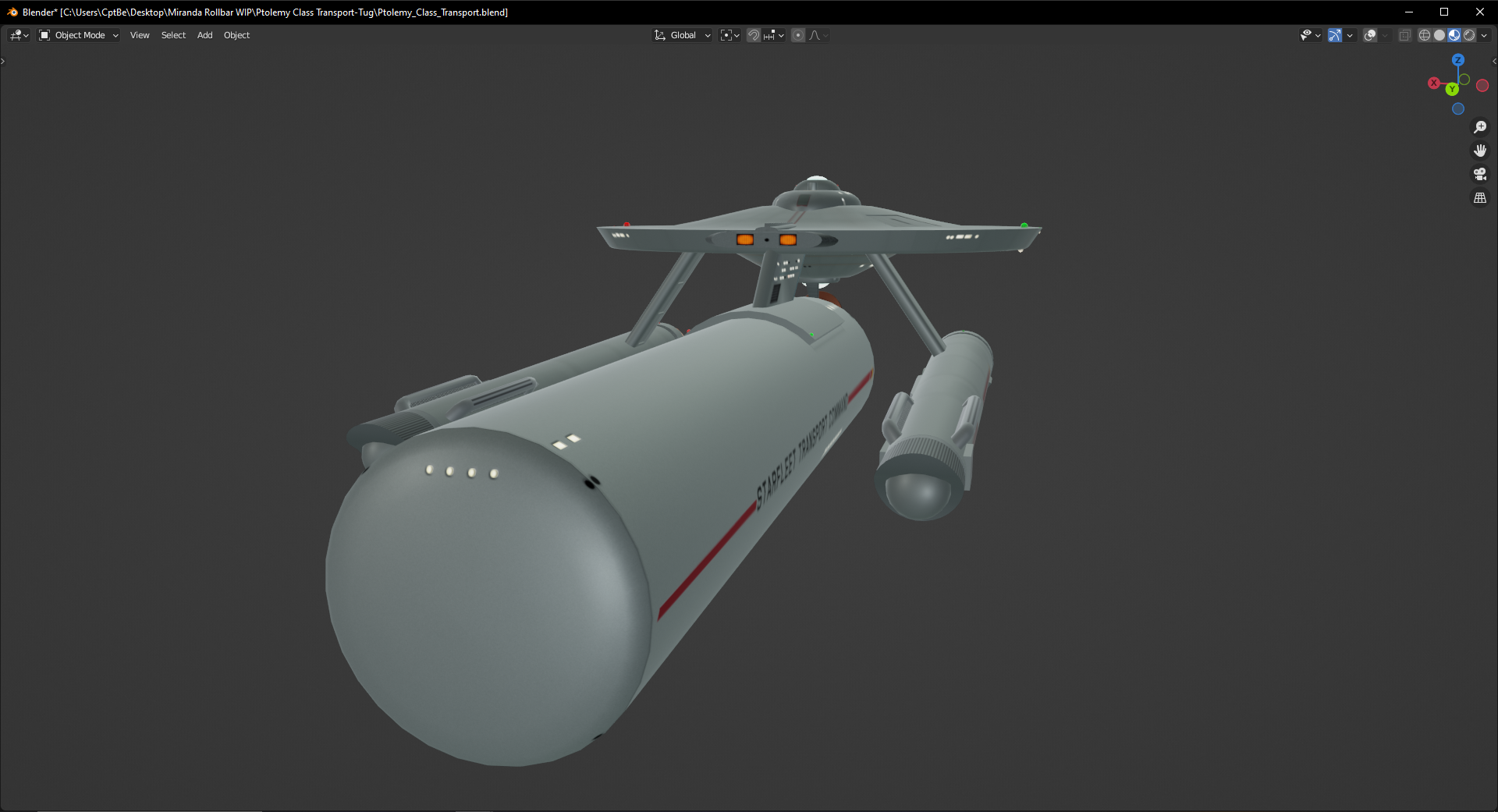Viewport: 1498px width, 812px height.
Task: Click the zoom view magnifier icon
Action: (x=1480, y=127)
